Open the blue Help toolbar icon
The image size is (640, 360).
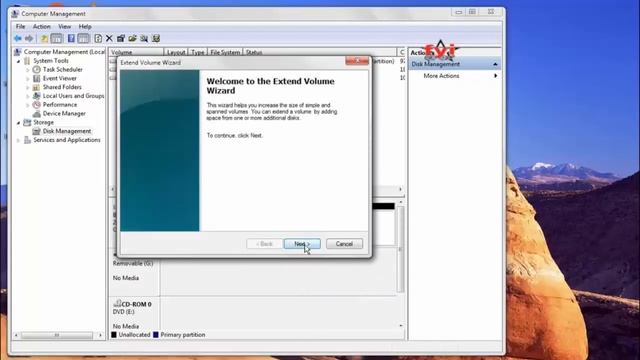pos(71,38)
